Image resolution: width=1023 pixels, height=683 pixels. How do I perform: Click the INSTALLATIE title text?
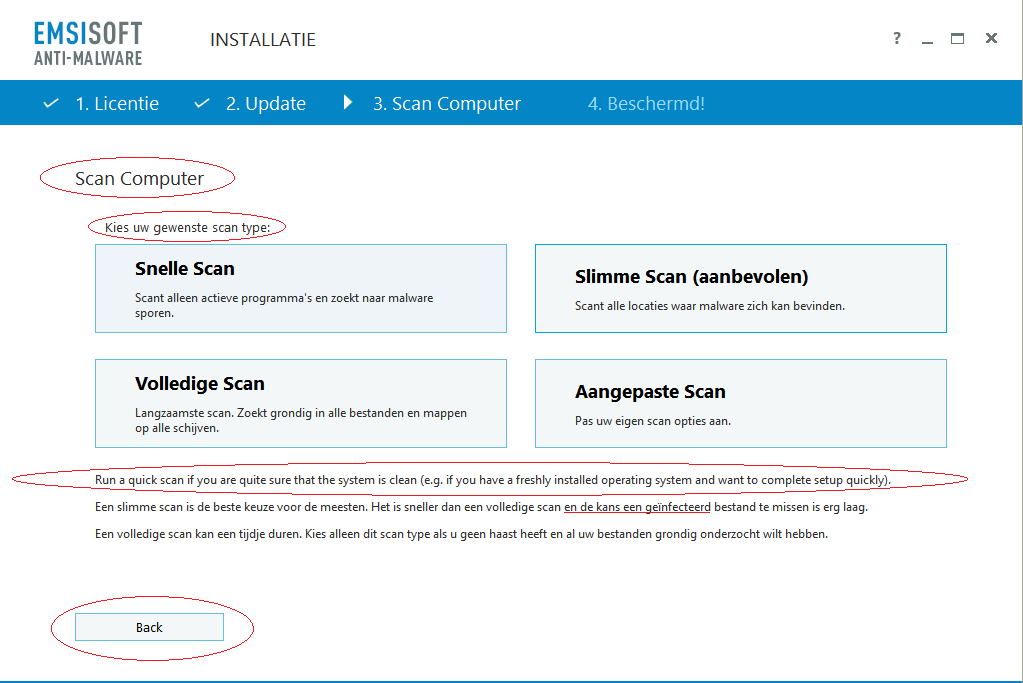[x=263, y=40]
